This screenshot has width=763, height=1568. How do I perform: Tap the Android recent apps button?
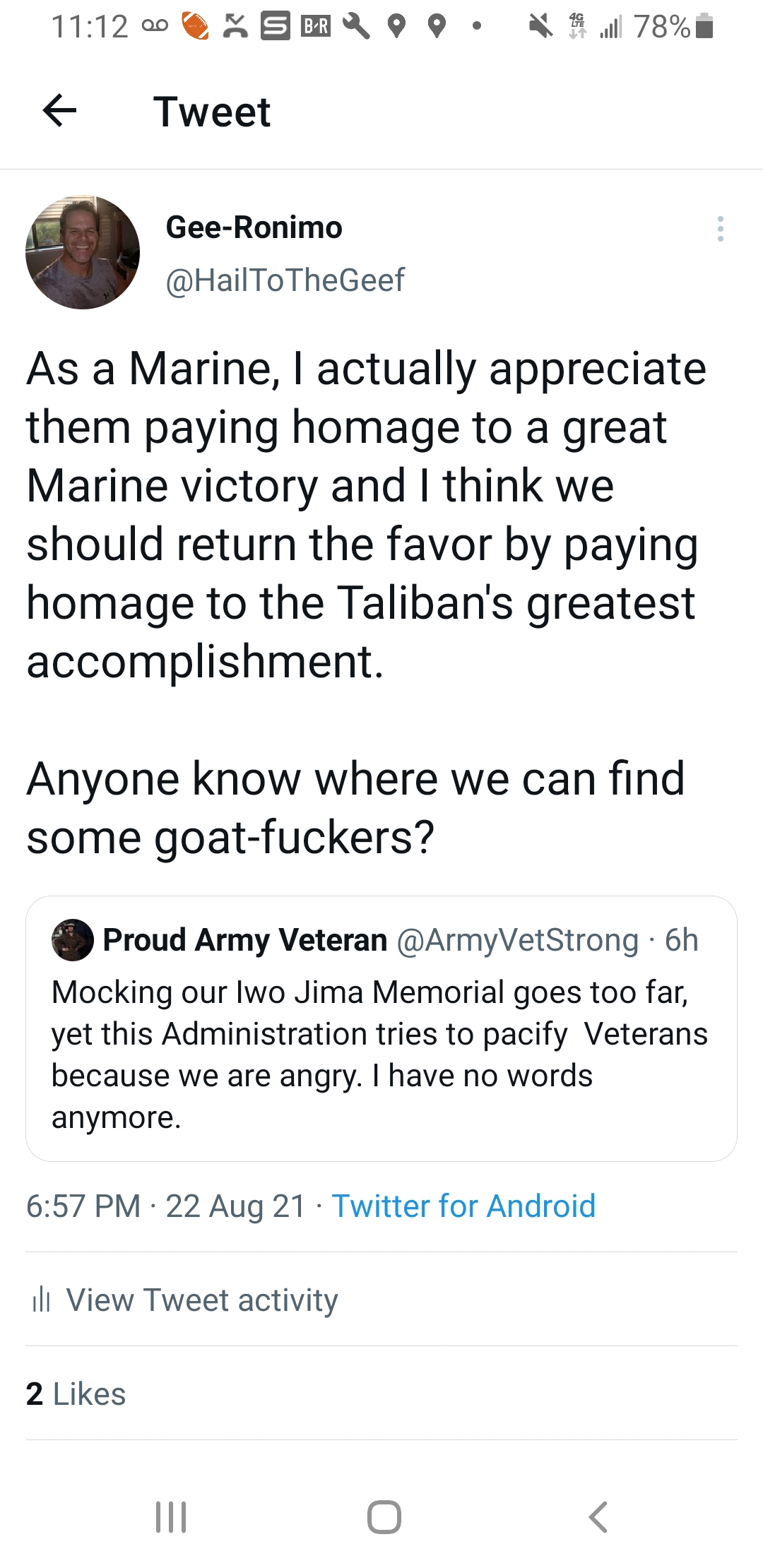[171, 1516]
